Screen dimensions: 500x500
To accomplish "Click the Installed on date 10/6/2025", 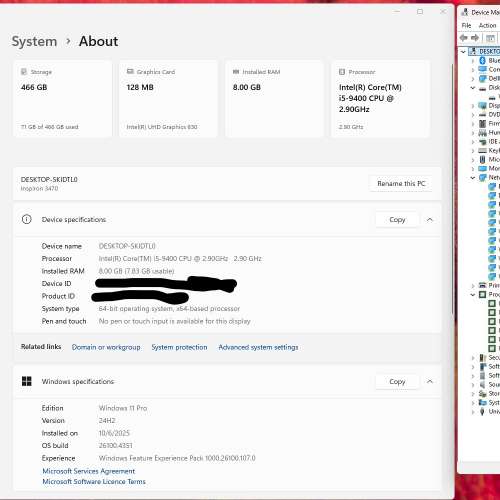I will click(114, 433).
